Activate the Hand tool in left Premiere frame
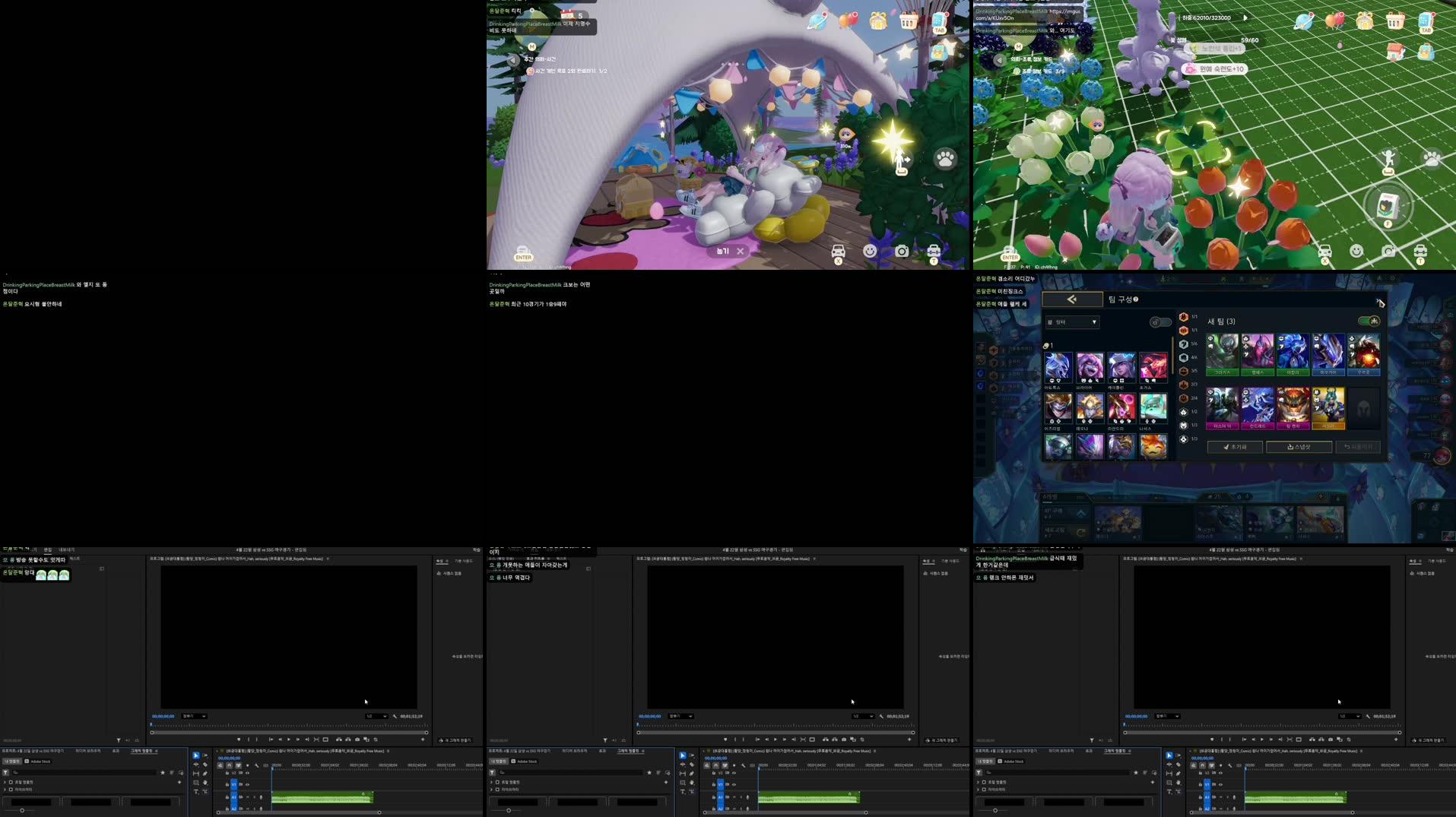This screenshot has width=1456, height=817. (205, 783)
